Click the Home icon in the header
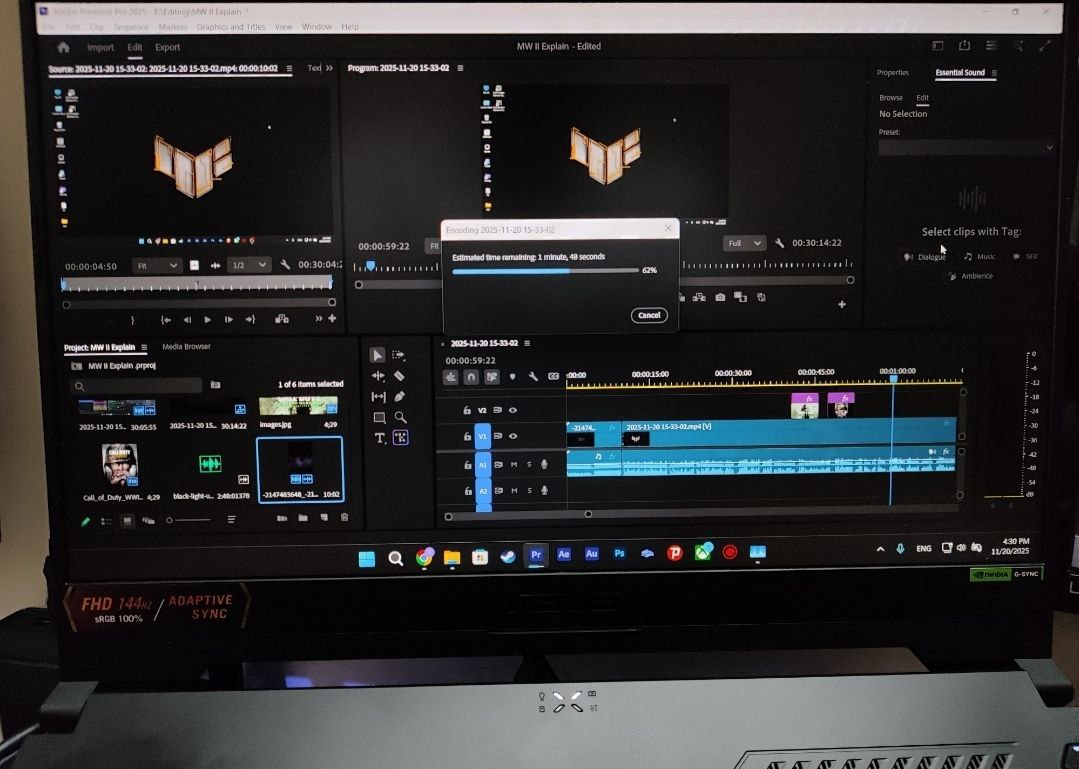 [x=64, y=47]
